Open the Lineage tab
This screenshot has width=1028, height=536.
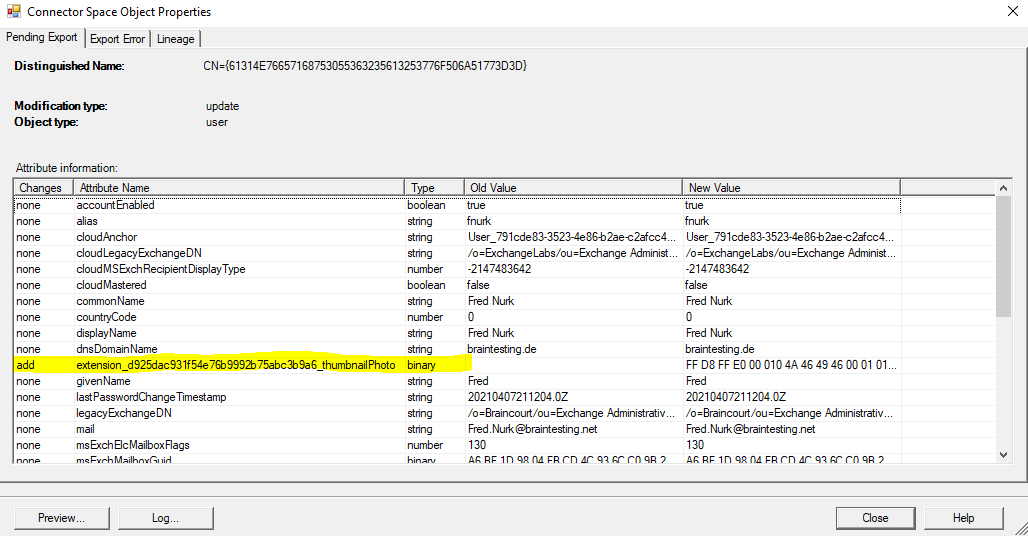[175, 39]
